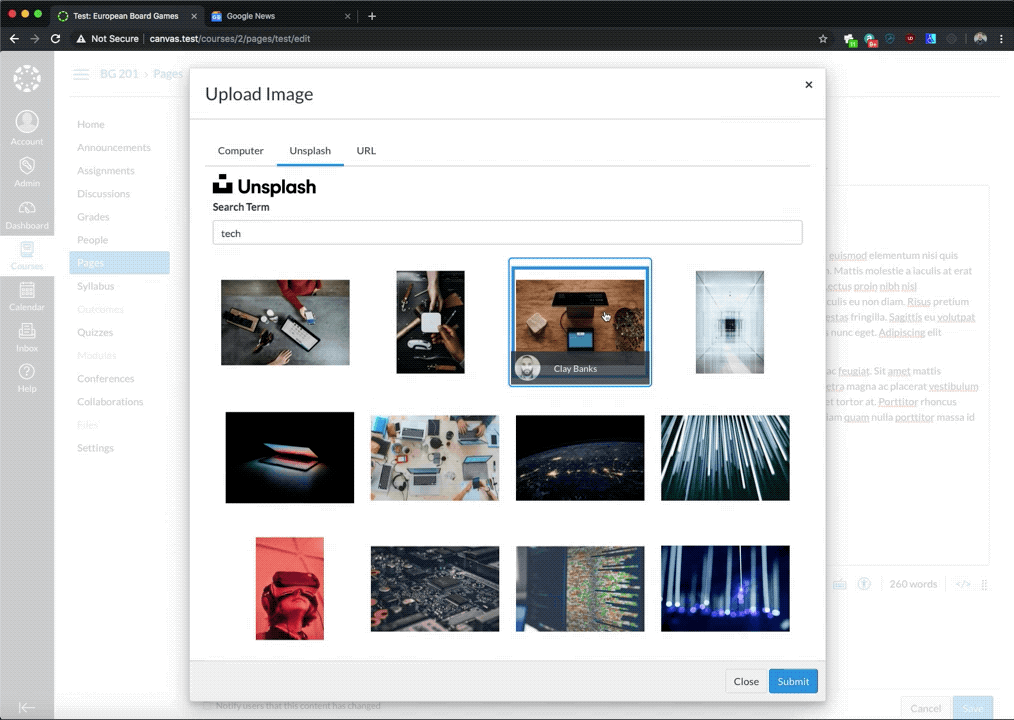
Task: Open the Account icon in Canvas sidebar
Action: 27,122
